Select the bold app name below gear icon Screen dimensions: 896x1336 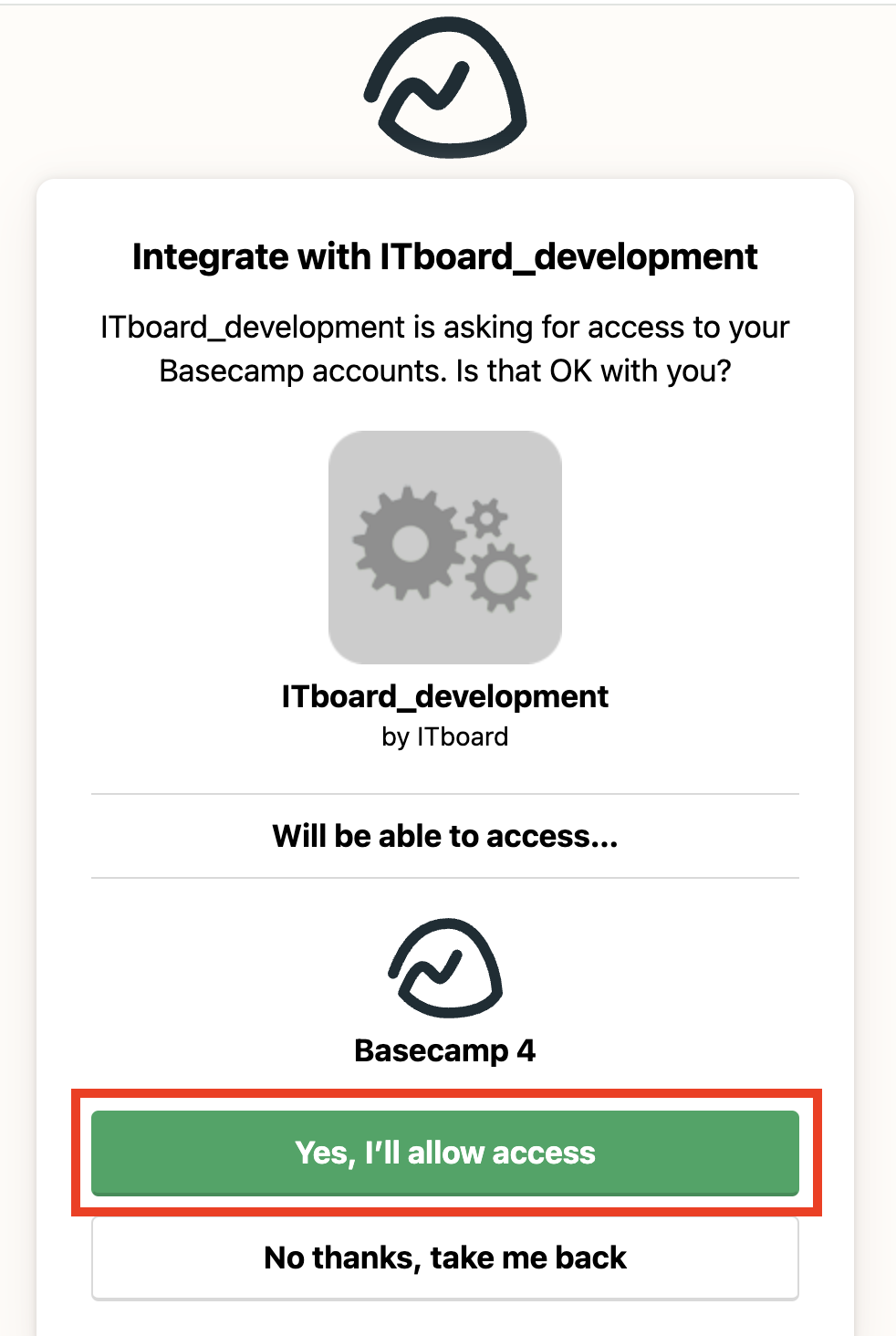point(445,696)
